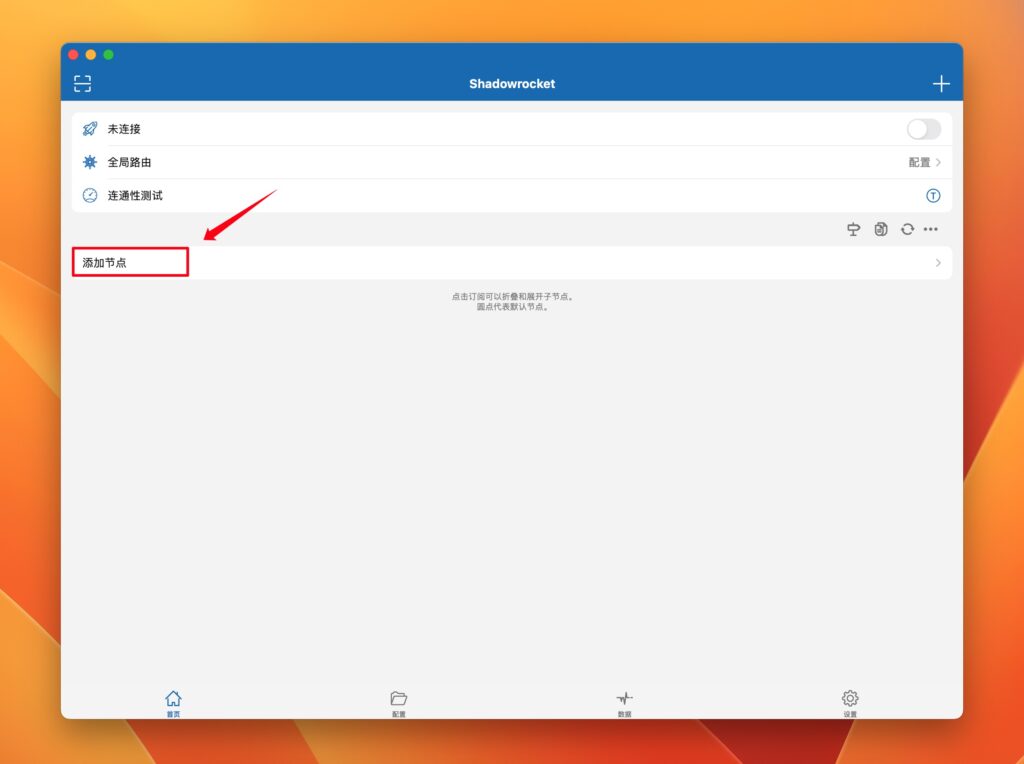Click the globe icon beside 全局路由
Screen dimensions: 1024x764
pyautogui.click(x=89, y=161)
